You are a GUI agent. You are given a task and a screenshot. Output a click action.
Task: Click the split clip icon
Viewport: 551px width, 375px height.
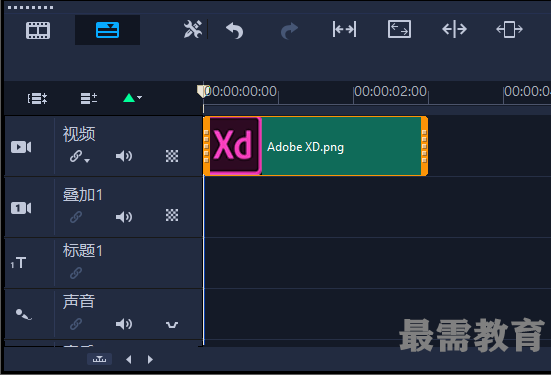point(454,29)
